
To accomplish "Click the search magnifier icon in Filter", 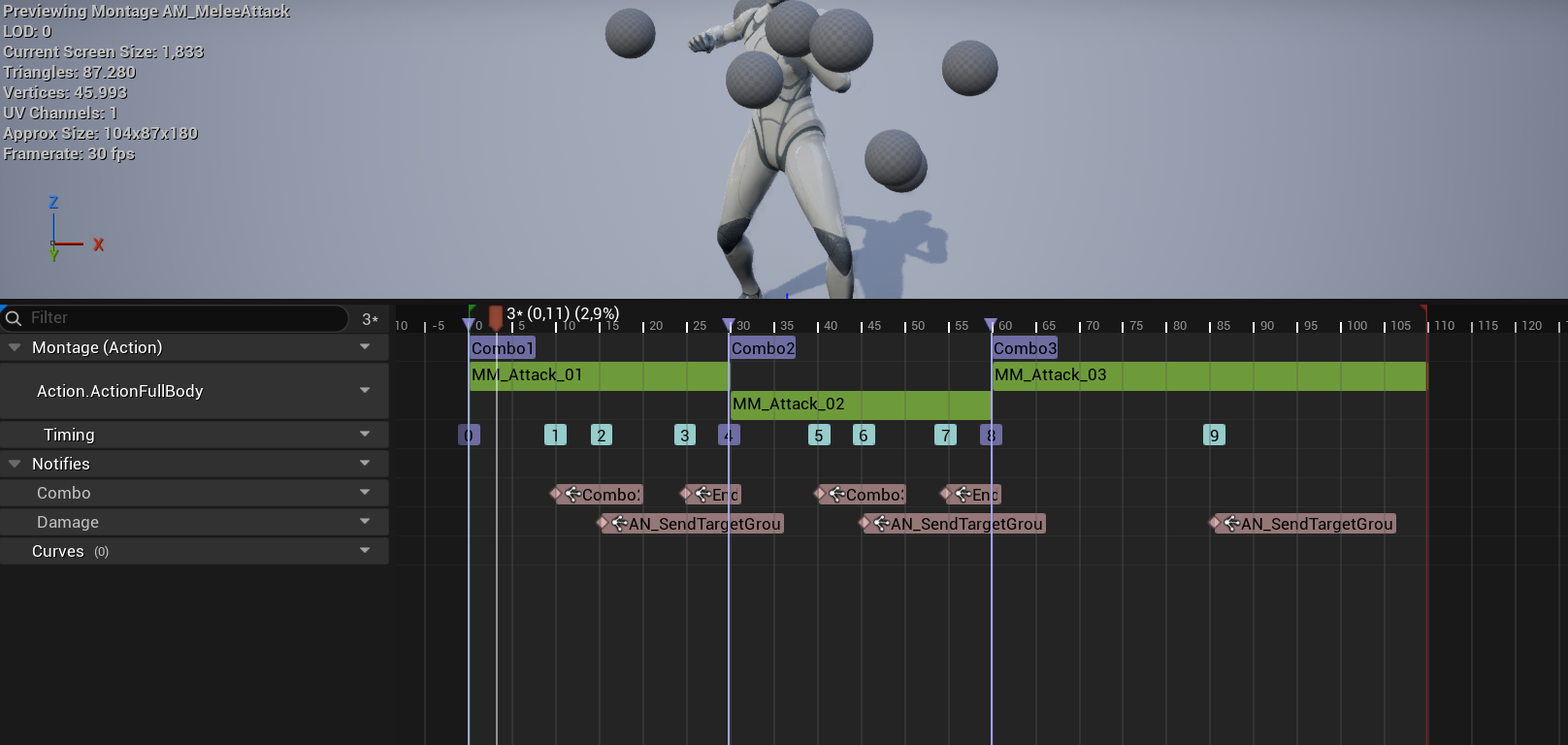I will click(14, 318).
